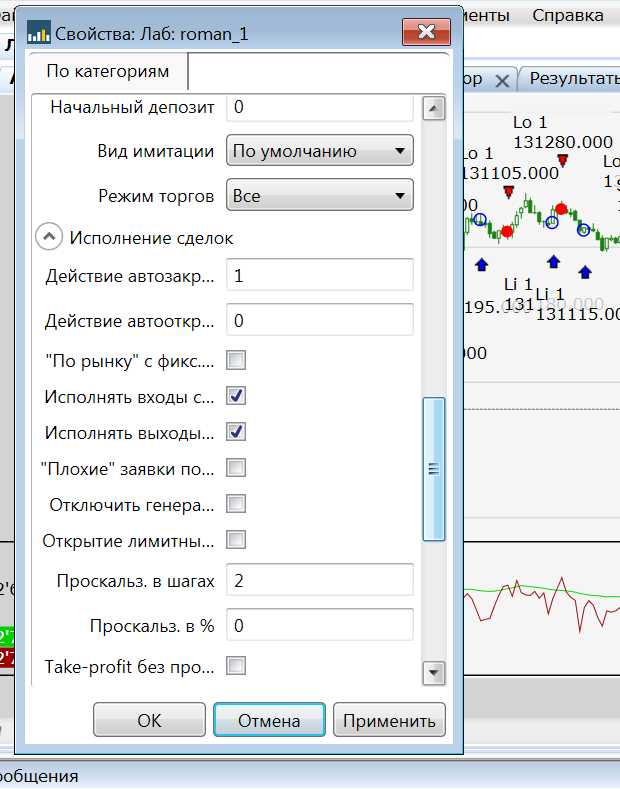Click the chart icon in dialog title bar
This screenshot has height=789, width=620.
[38, 33]
